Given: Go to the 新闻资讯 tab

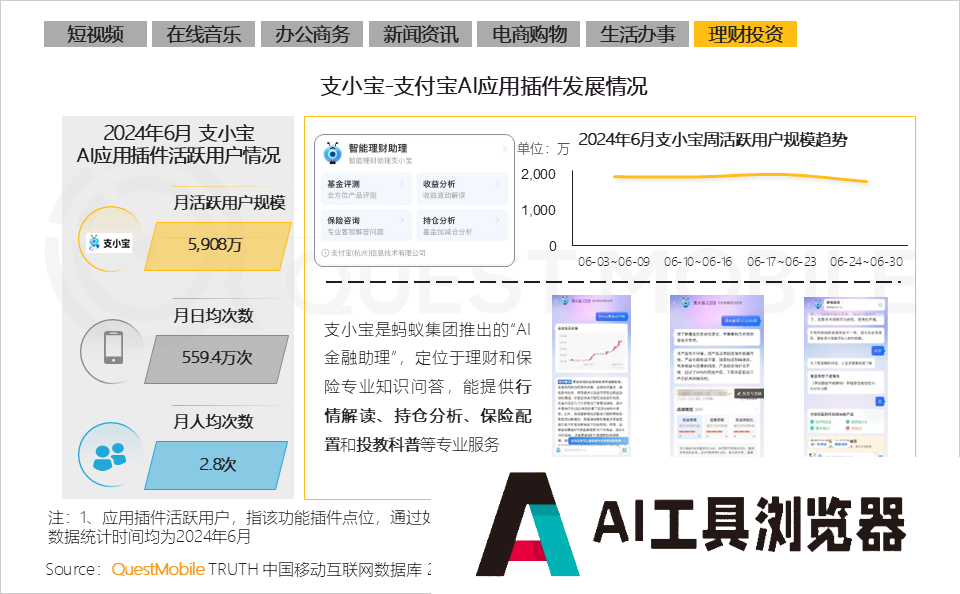Looking at the screenshot, I should (420, 34).
